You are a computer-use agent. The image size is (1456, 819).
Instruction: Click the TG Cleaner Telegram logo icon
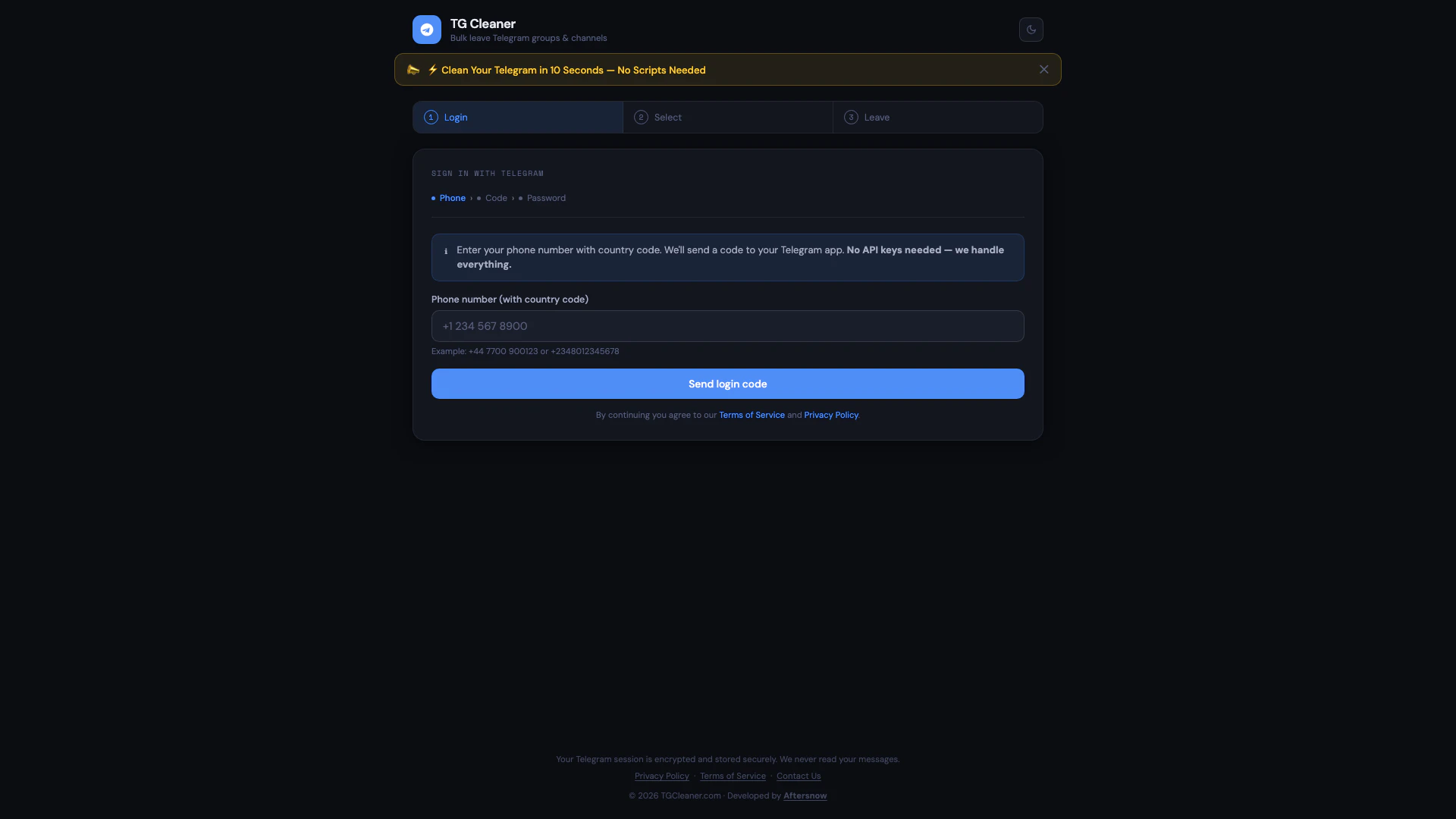(426, 30)
